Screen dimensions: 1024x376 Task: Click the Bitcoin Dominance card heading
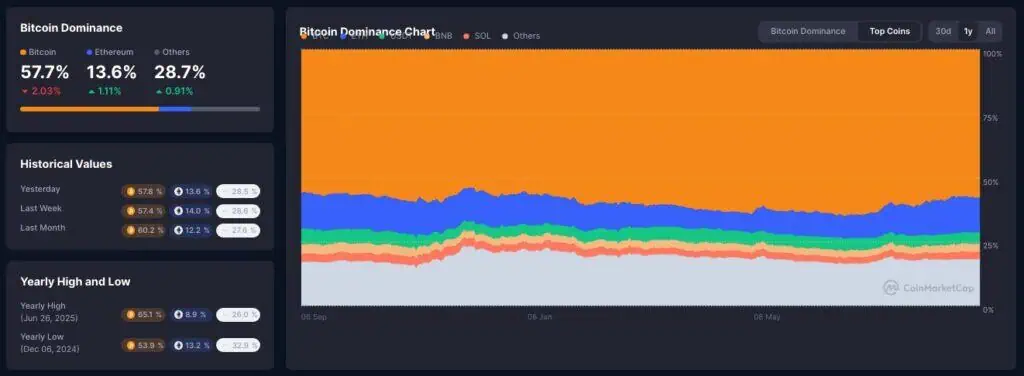71,28
